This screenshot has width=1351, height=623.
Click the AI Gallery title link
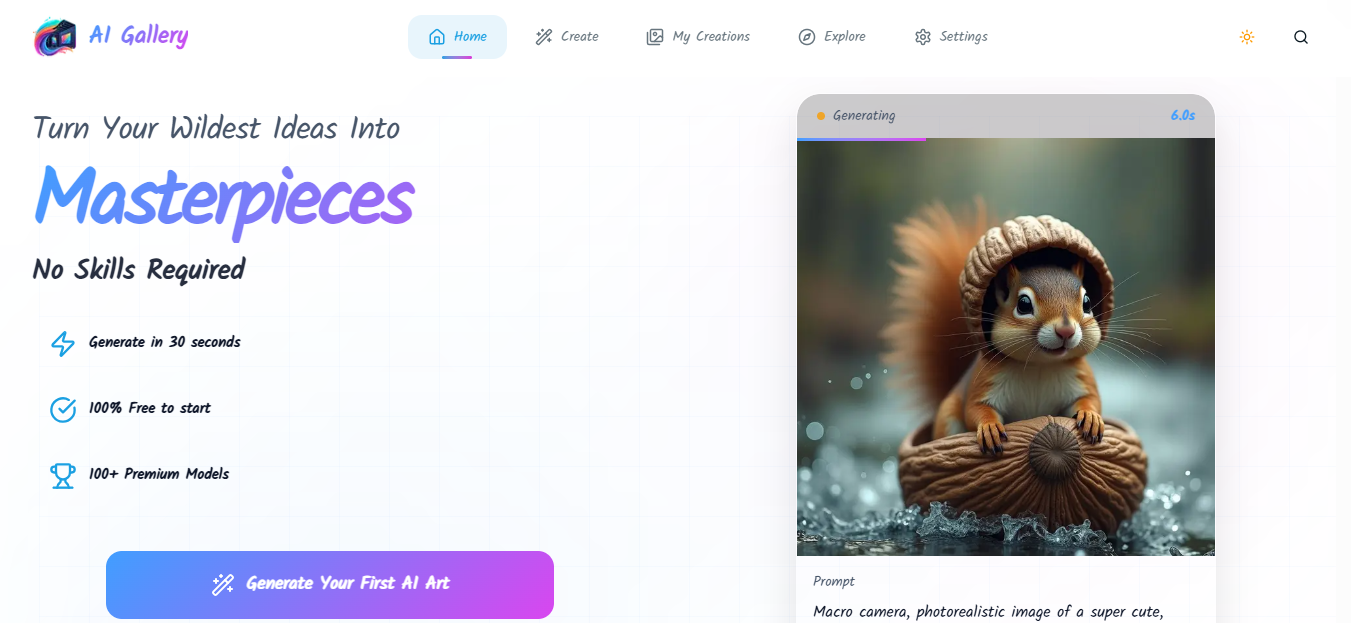coord(138,36)
